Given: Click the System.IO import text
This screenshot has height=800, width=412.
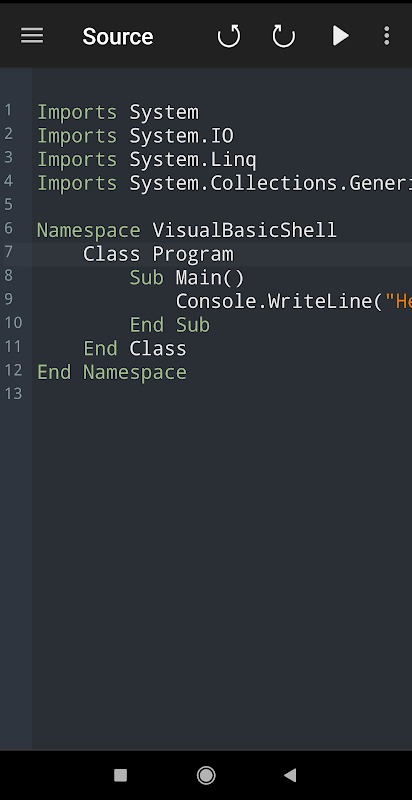Looking at the screenshot, I should [181, 136].
